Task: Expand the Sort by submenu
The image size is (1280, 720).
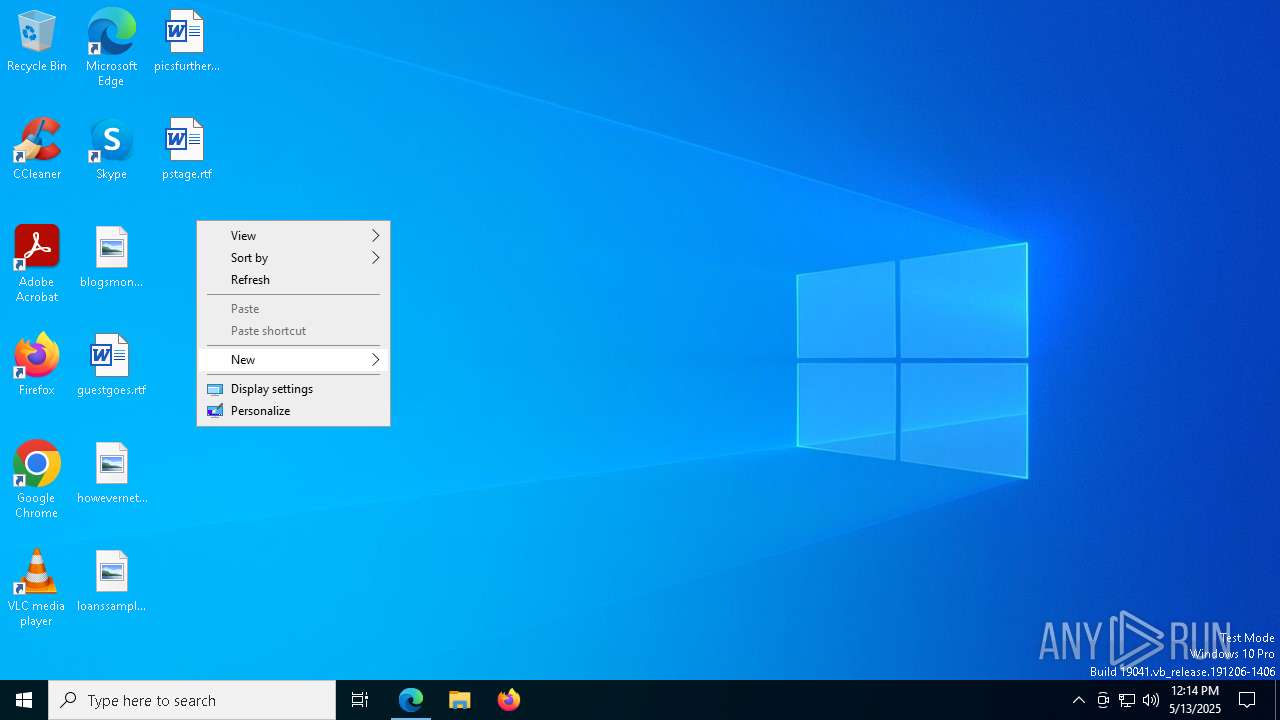Action: click(x=293, y=258)
